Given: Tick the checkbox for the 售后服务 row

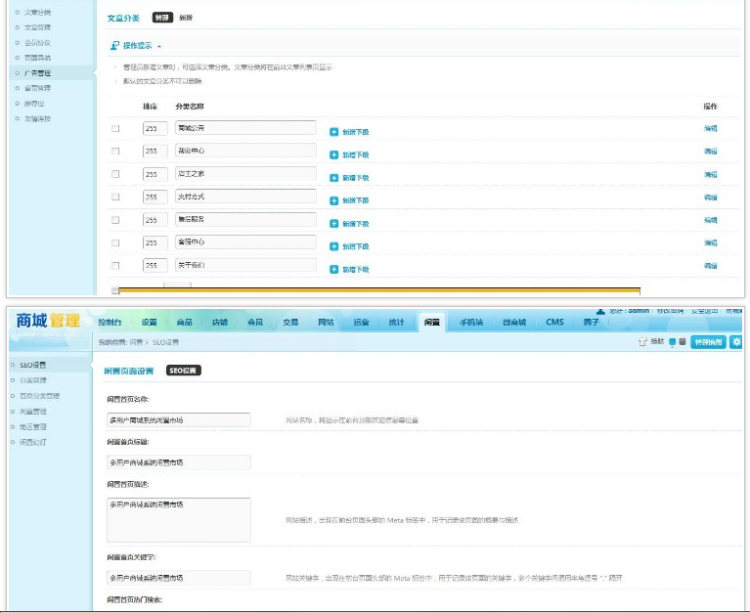Looking at the screenshot, I should point(115,220).
